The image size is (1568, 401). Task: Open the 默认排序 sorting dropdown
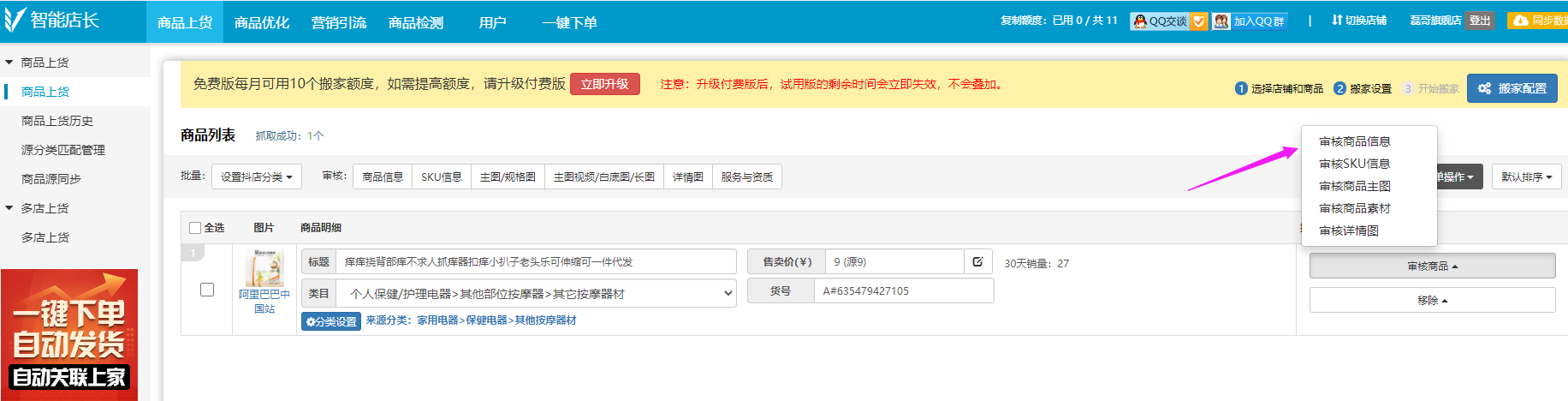pyautogui.click(x=1525, y=177)
